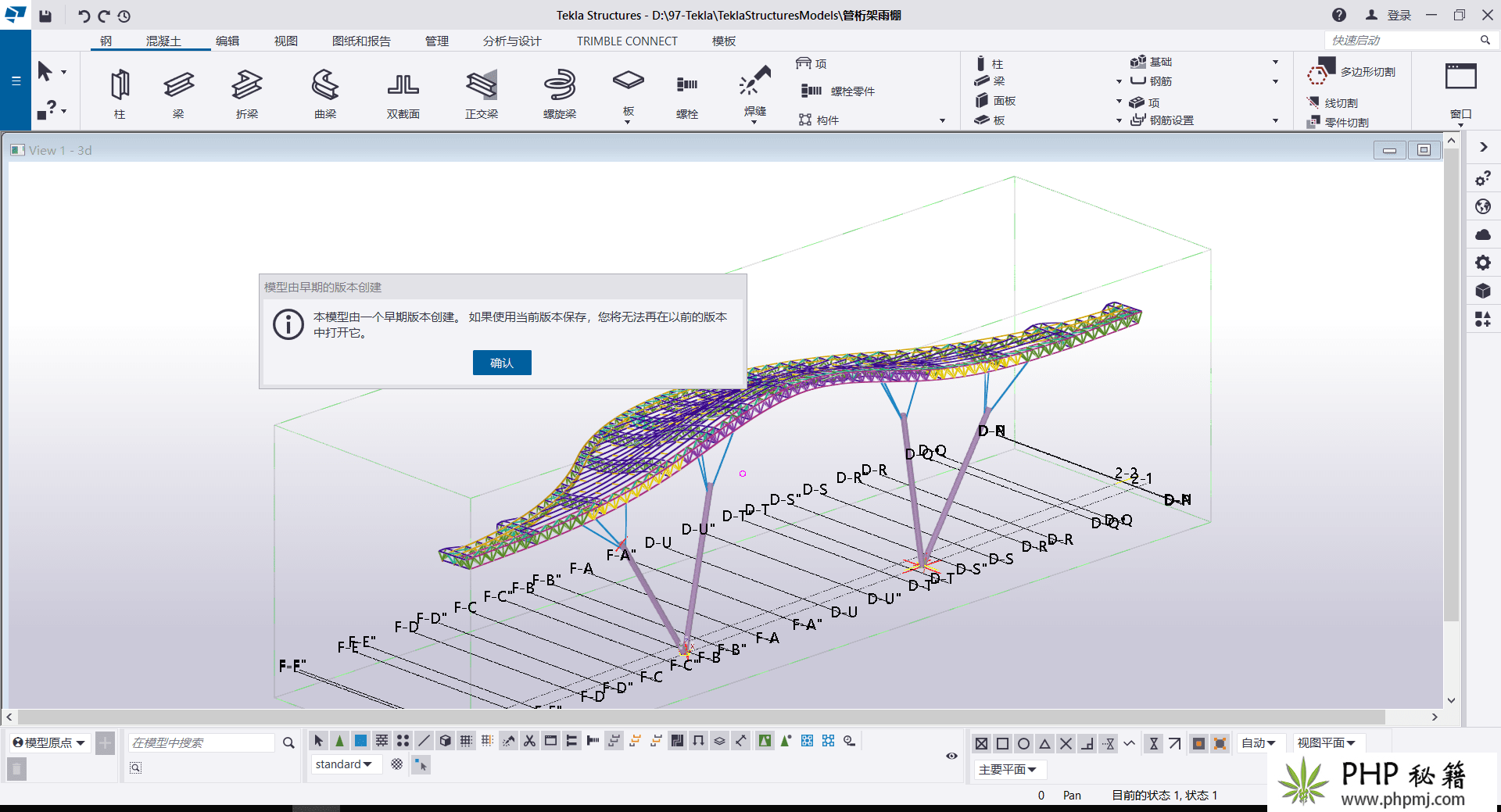Toggle the eye visibility icon in snapping toolbar

[951, 756]
